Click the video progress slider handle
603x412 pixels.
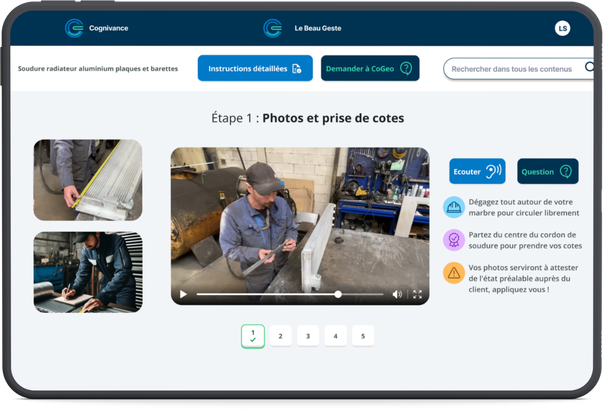pyautogui.click(x=338, y=294)
